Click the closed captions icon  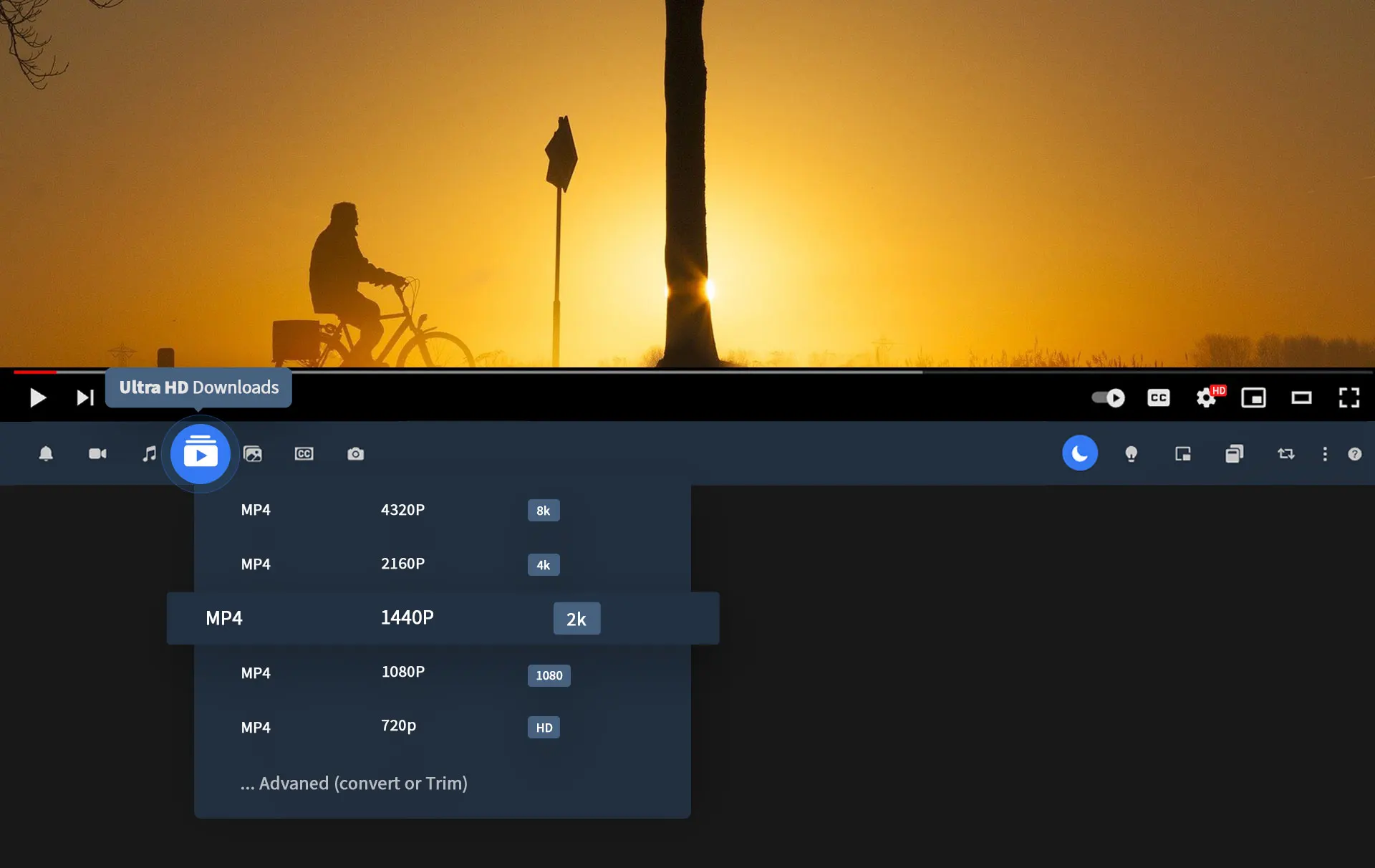pos(1158,397)
